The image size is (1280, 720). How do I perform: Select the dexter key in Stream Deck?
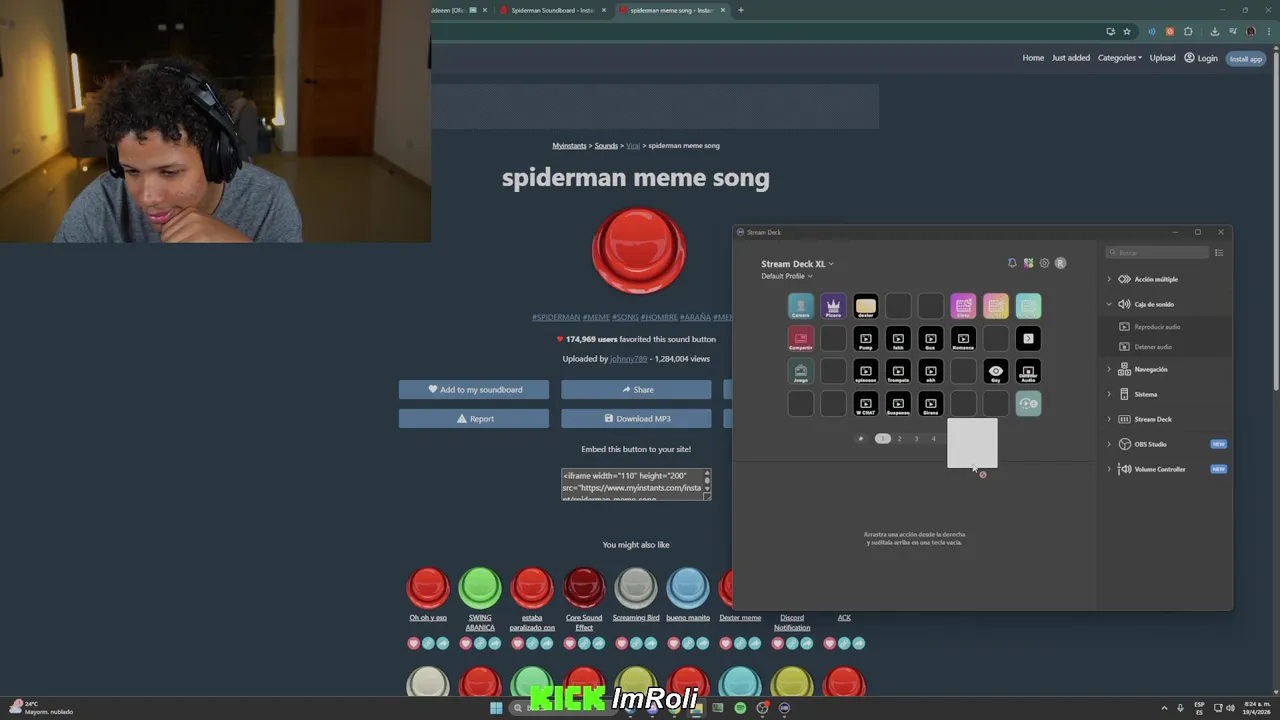pyautogui.click(x=865, y=306)
